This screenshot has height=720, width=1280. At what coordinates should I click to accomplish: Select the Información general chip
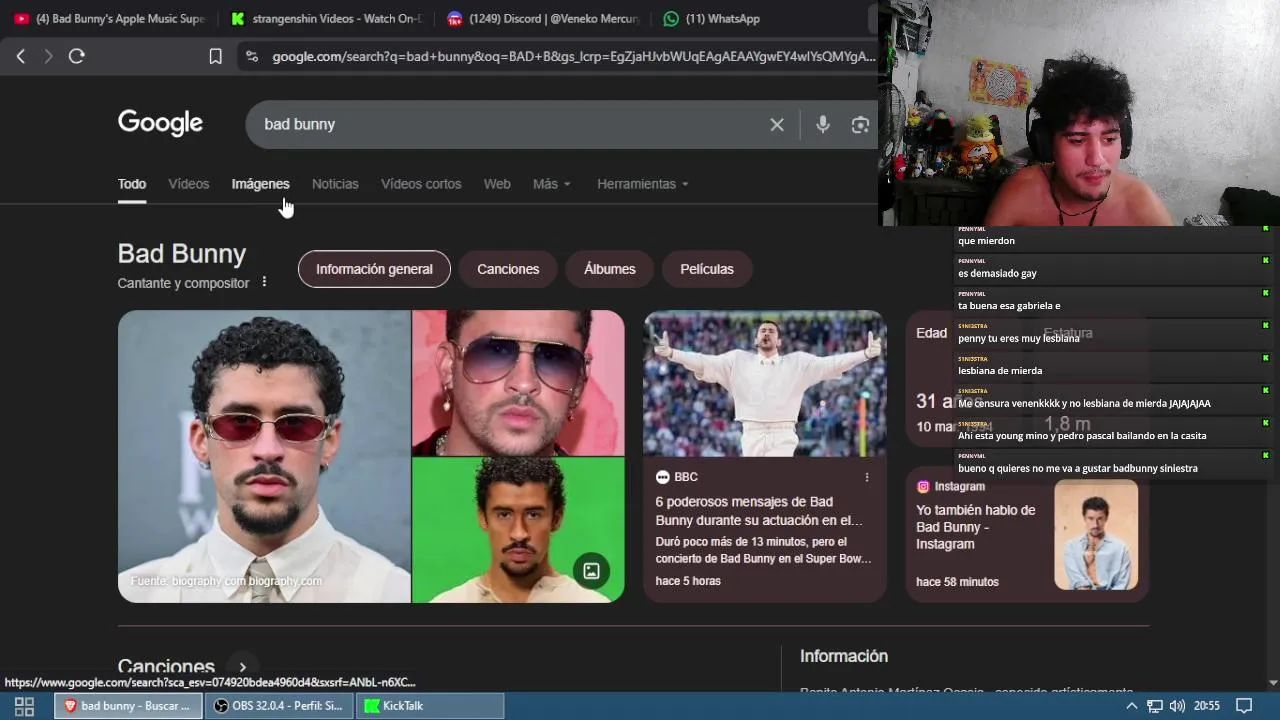point(374,269)
